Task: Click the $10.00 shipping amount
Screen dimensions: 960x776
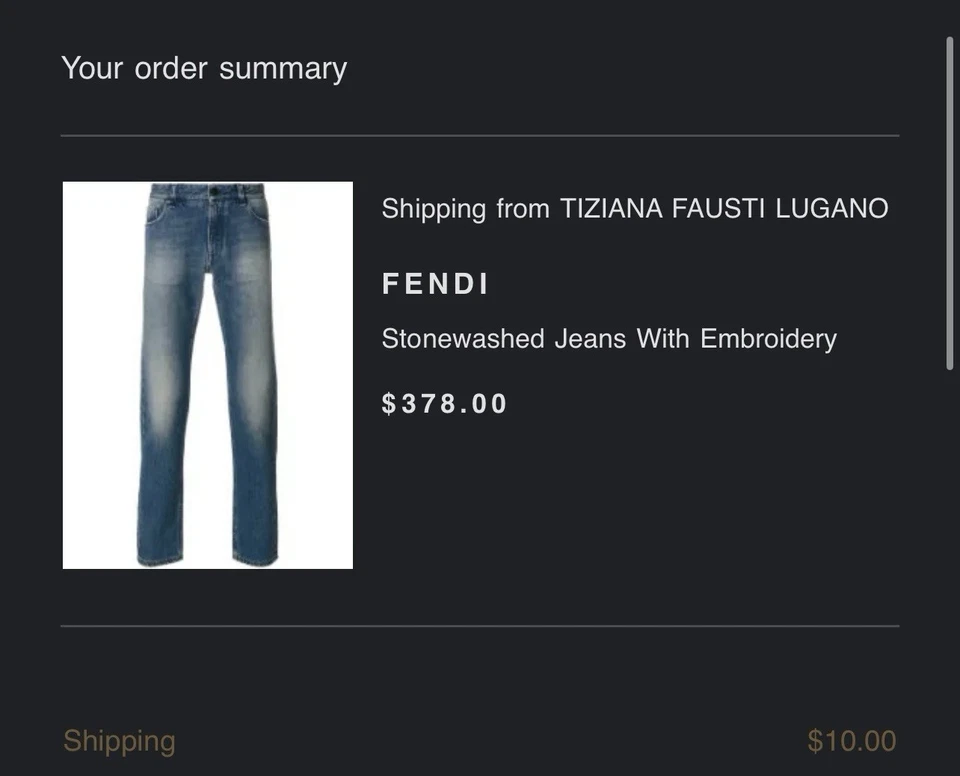Action: pos(852,740)
